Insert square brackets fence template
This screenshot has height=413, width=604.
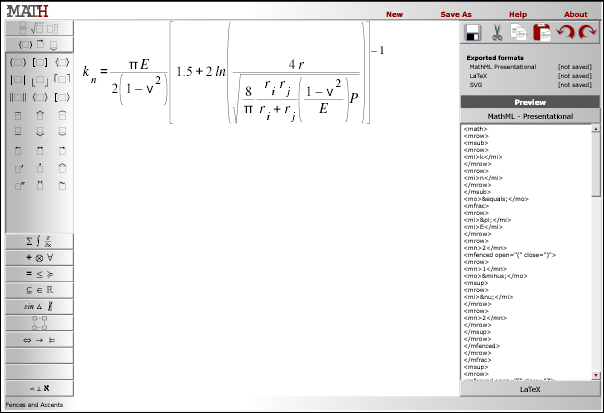click(40, 62)
